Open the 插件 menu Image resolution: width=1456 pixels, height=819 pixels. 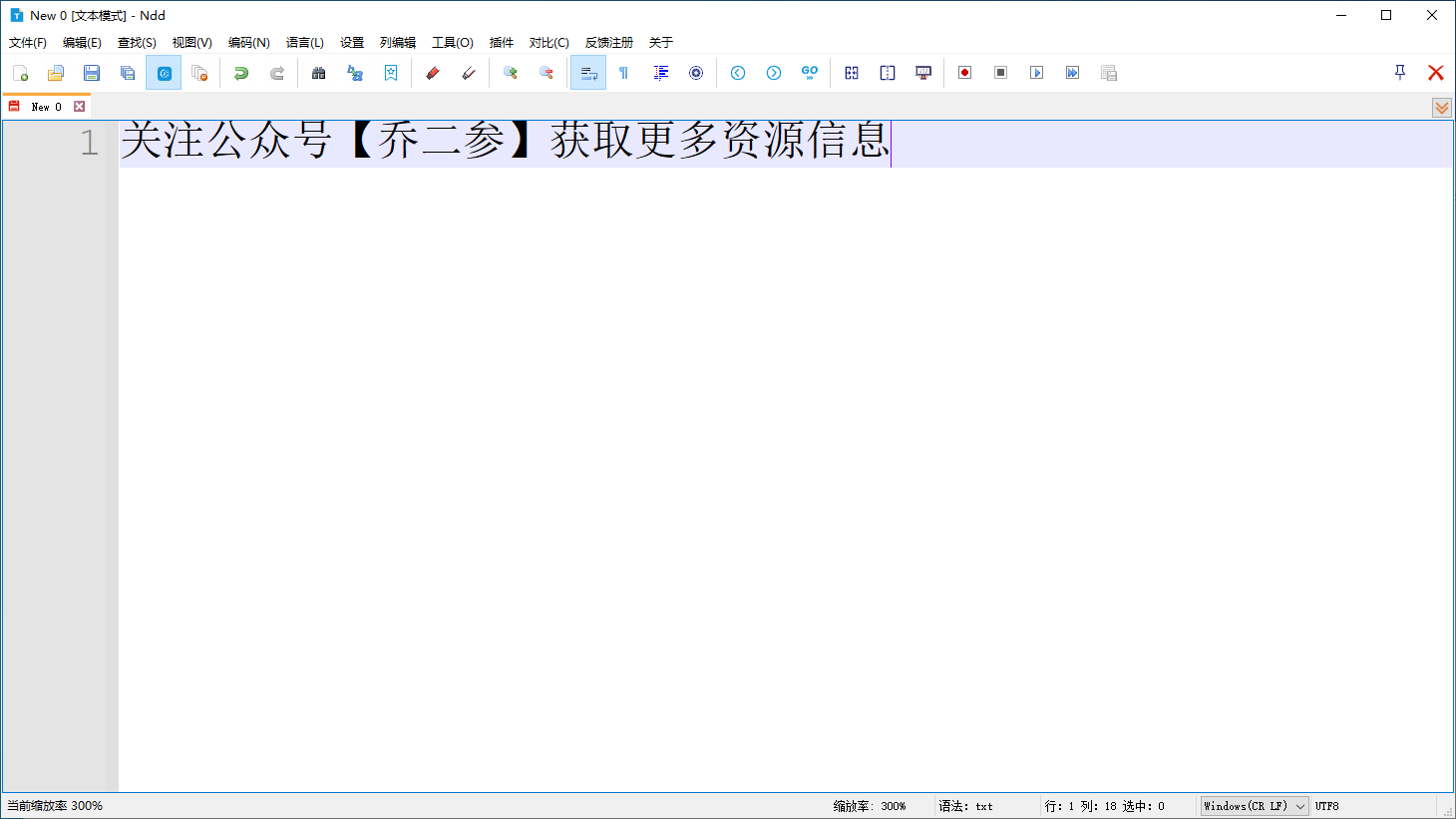502,43
